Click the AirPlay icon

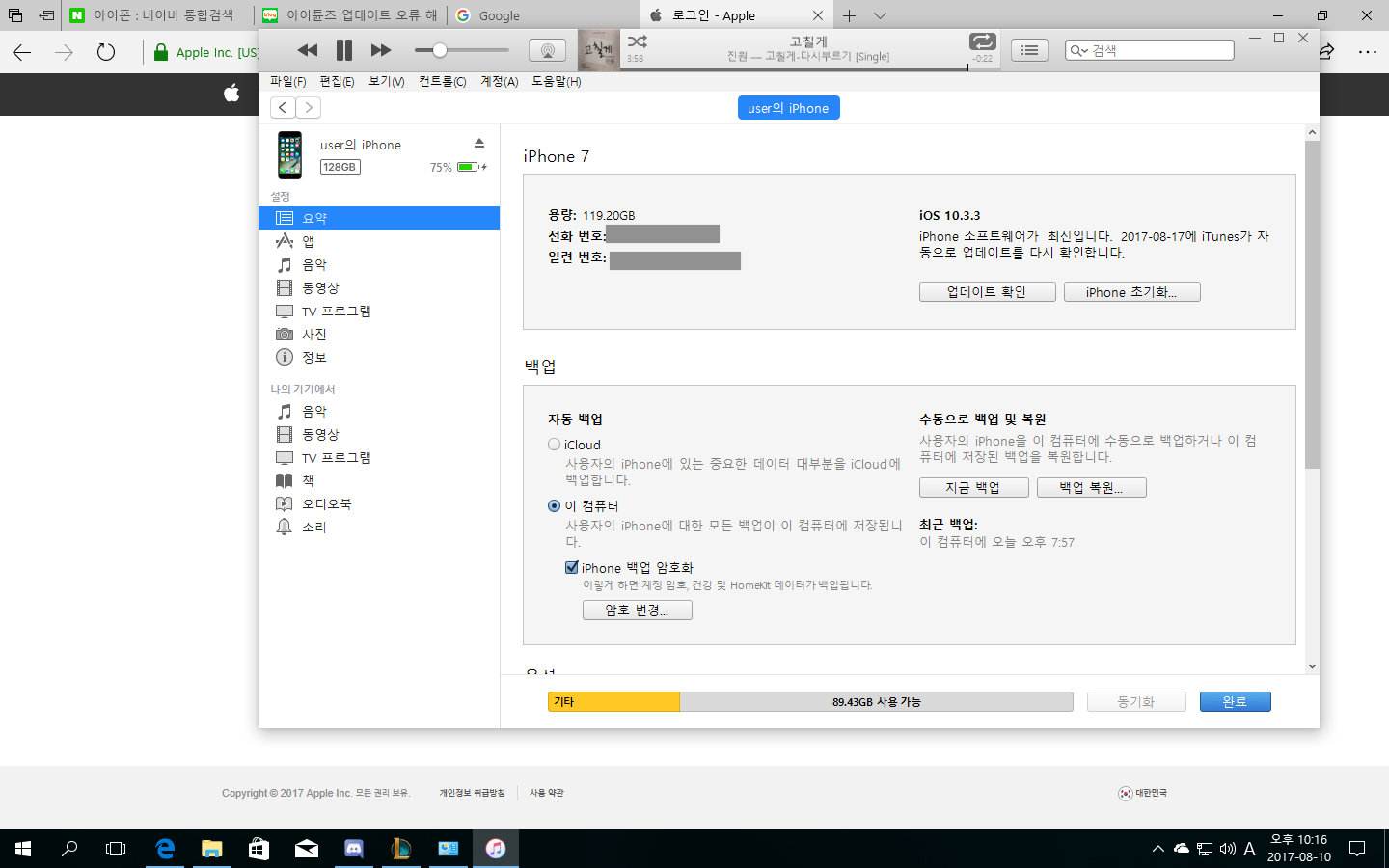(547, 51)
